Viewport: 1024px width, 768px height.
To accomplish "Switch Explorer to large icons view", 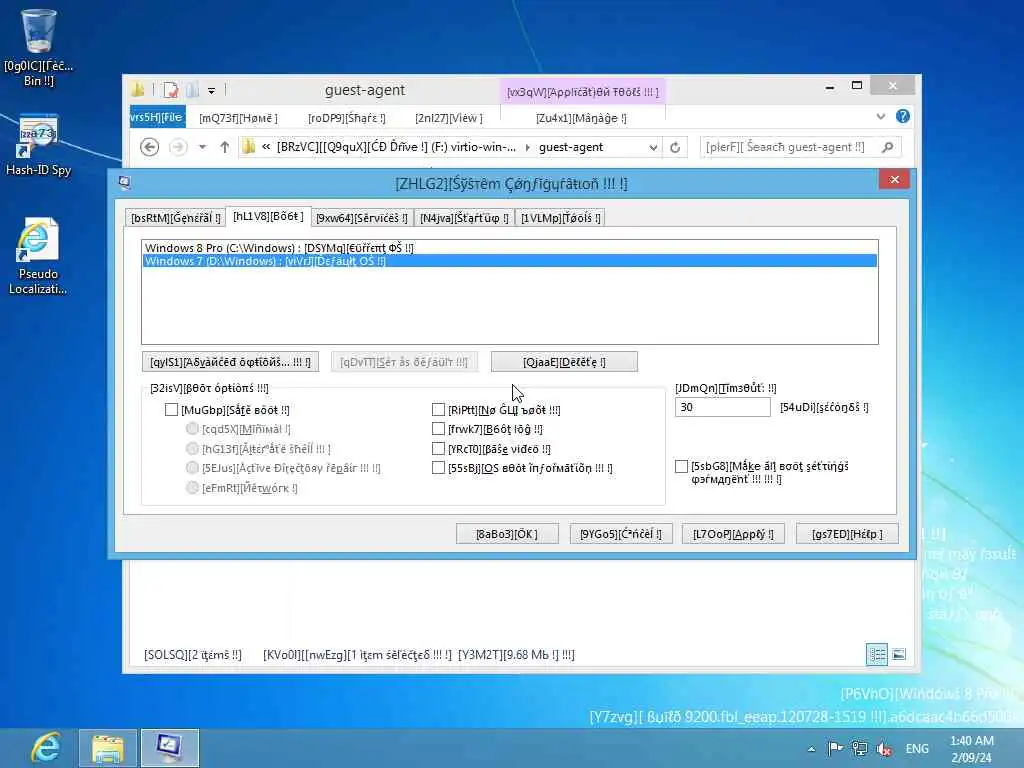I will coord(899,654).
